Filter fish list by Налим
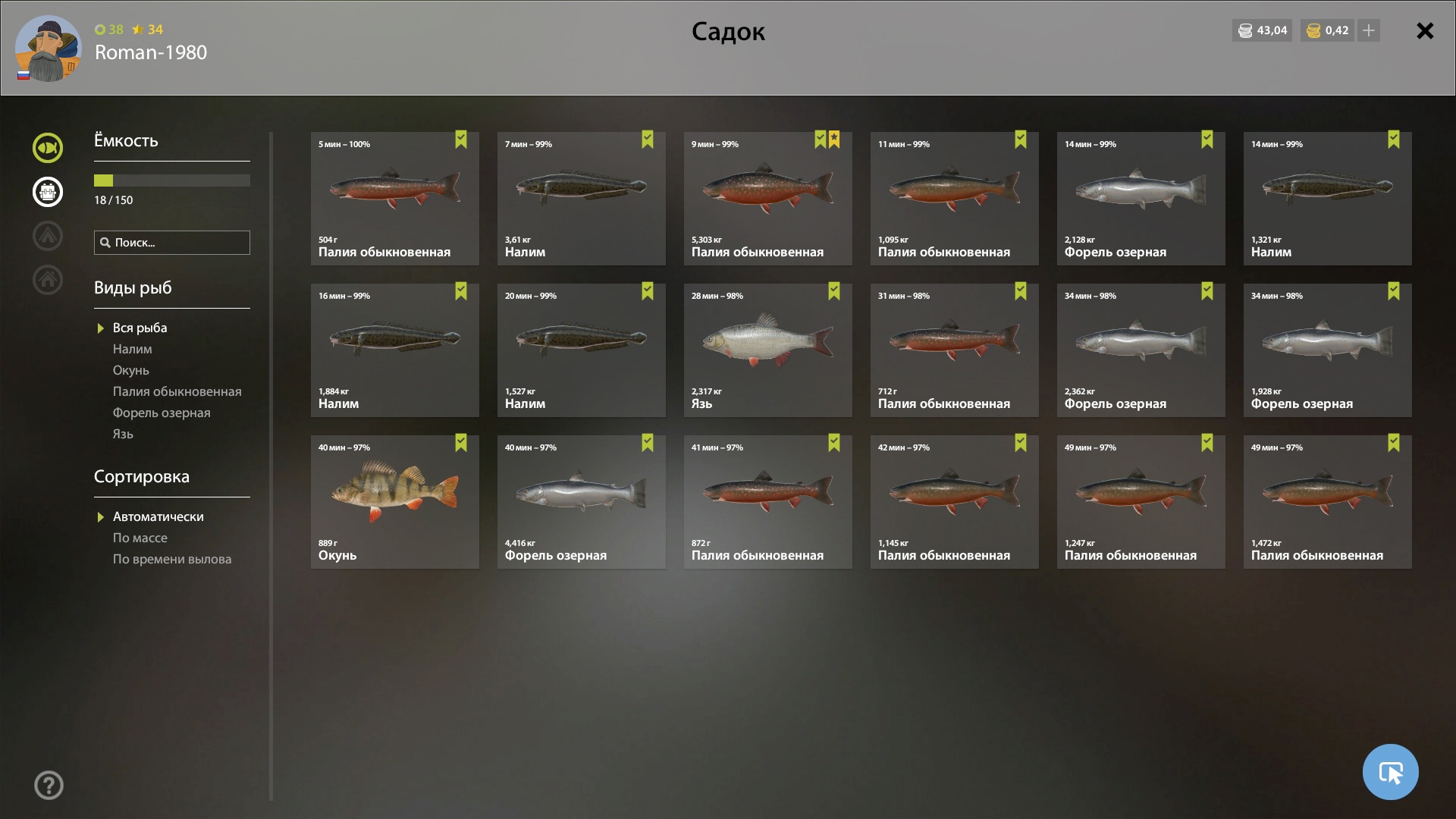 click(x=133, y=349)
